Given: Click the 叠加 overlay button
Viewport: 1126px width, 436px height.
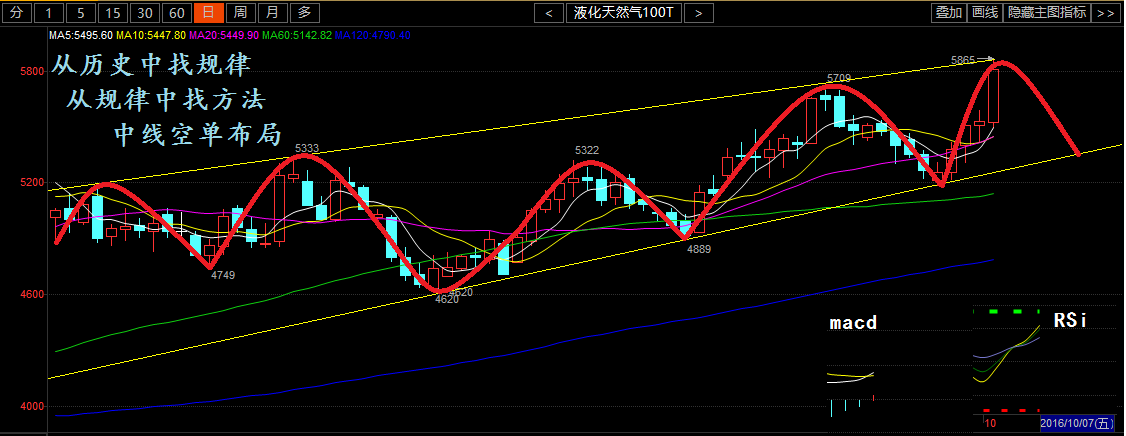Looking at the screenshot, I should pos(948,13).
